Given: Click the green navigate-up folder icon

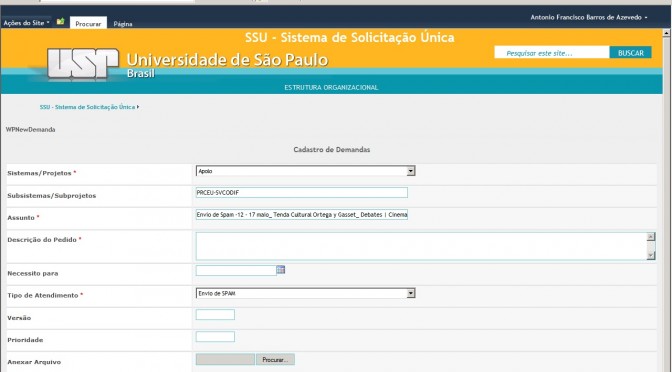Looking at the screenshot, I should (x=60, y=21).
